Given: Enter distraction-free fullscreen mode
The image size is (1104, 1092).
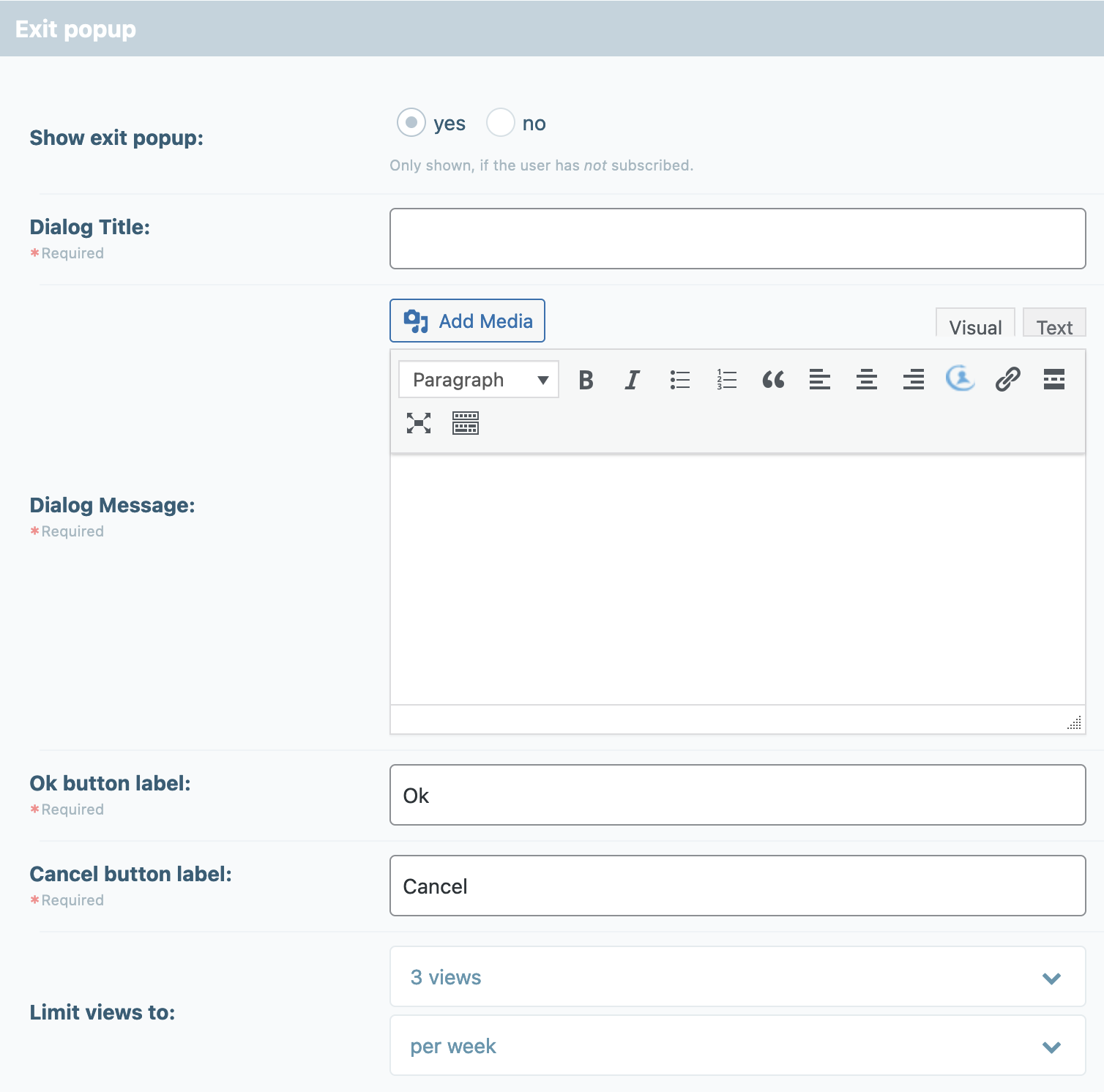Looking at the screenshot, I should 419,423.
